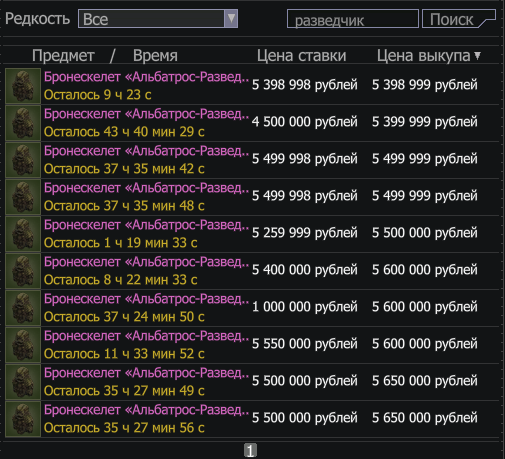
Task: Click the dropdown arrow beside Все
Action: [x=231, y=18]
